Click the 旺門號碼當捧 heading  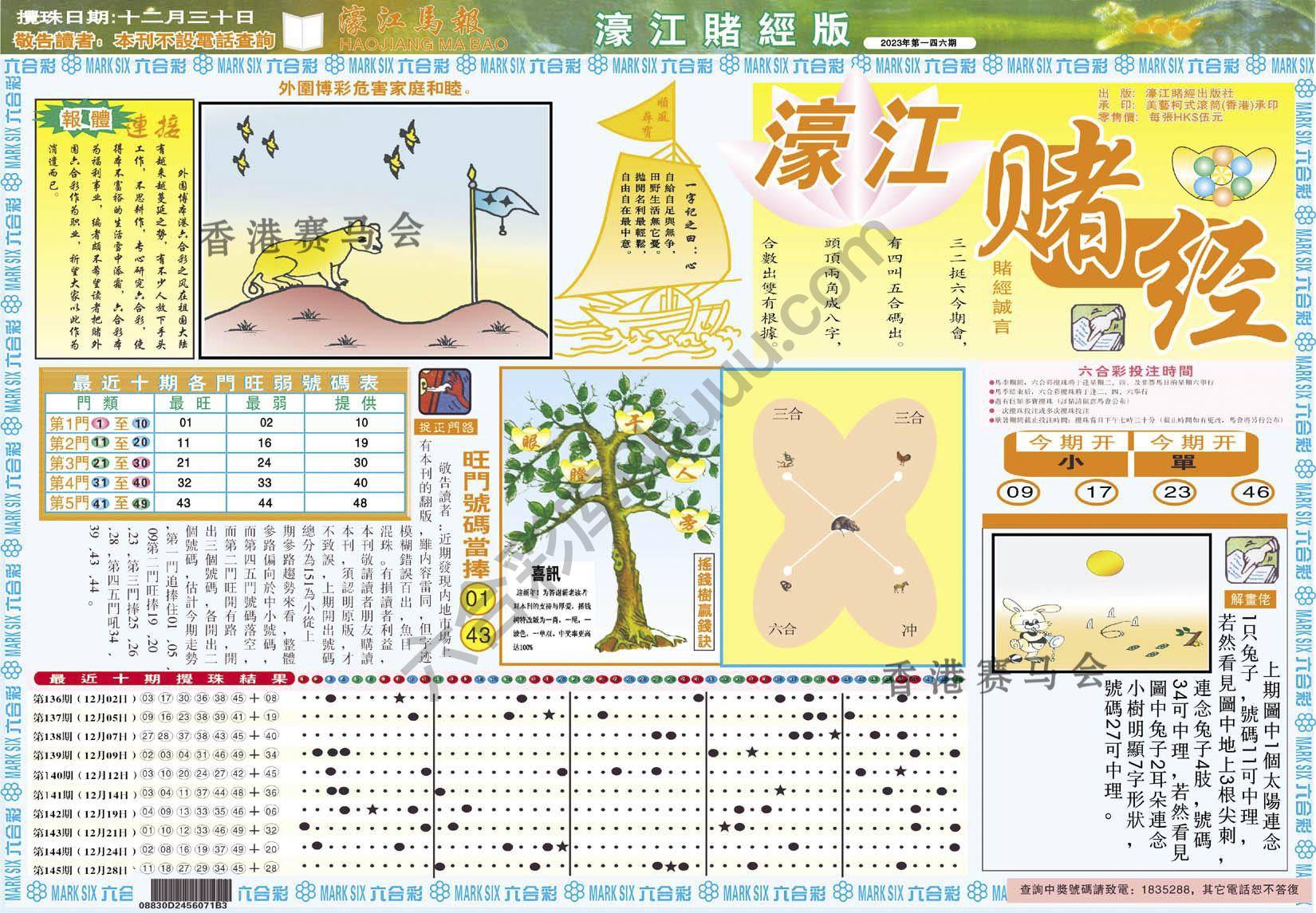coord(477,516)
